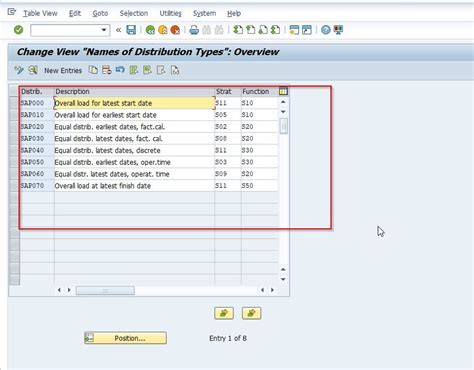
Task: Click the Find Next binoculars icon
Action: point(219,30)
